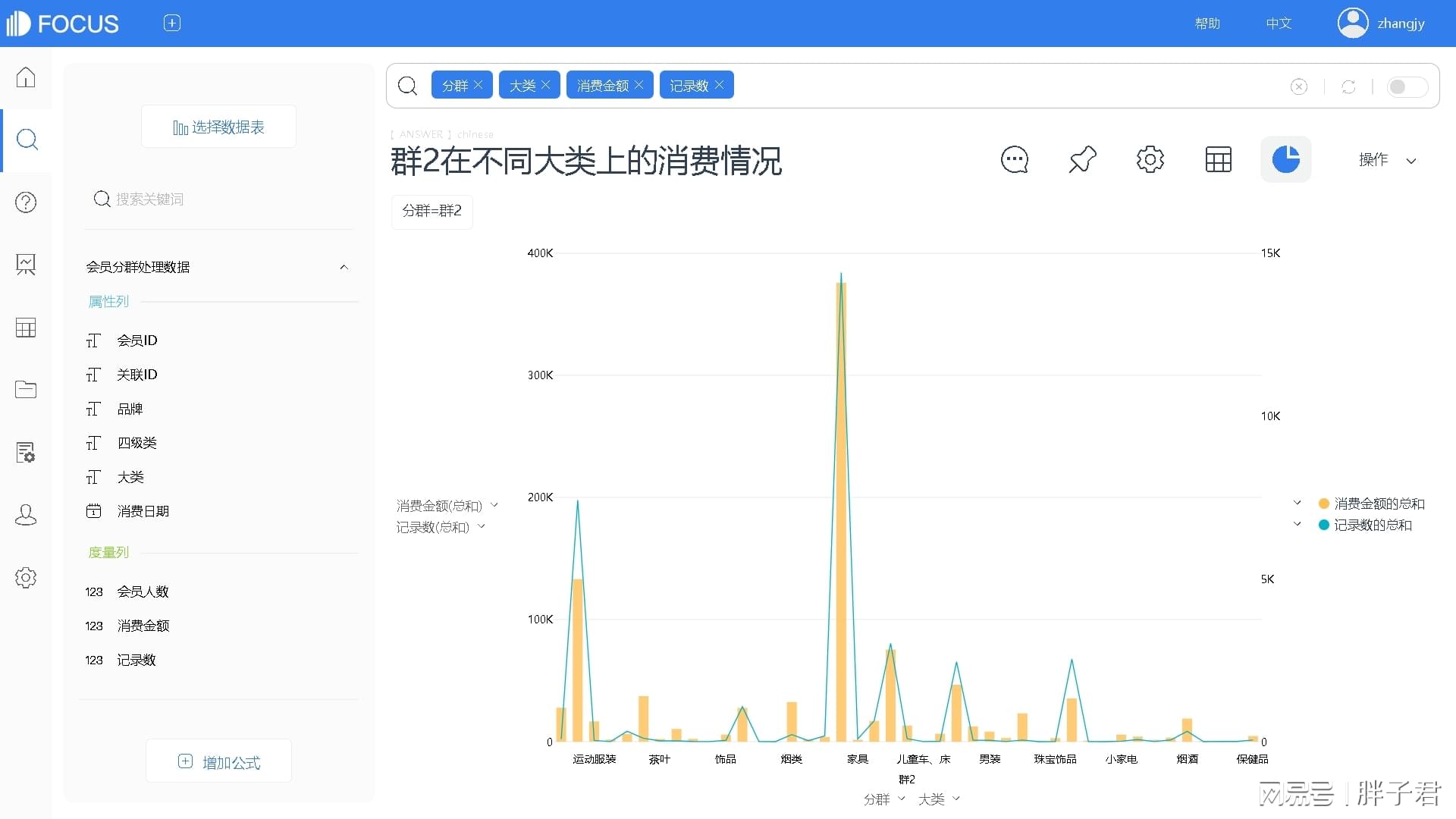Image resolution: width=1456 pixels, height=819 pixels.
Task: Click the tallest 家具 bar in chart
Action: click(x=841, y=512)
